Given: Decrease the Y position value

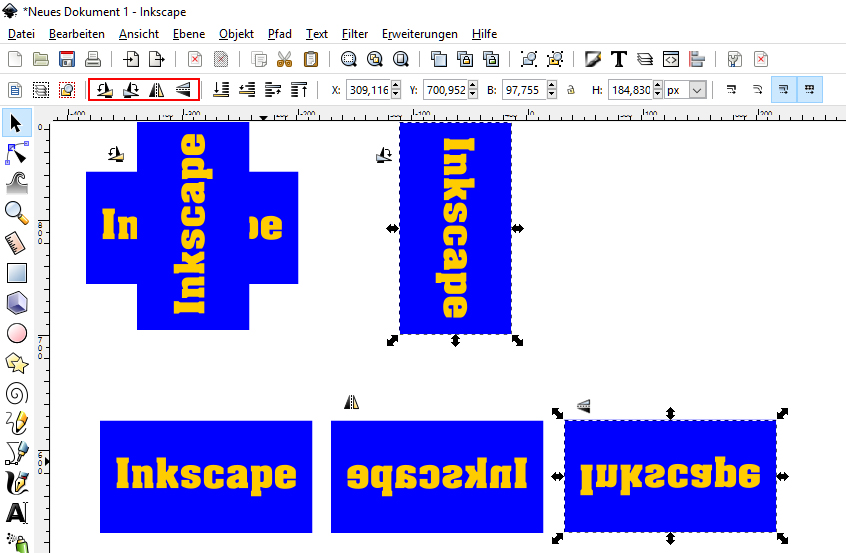Looking at the screenshot, I should [x=473, y=94].
